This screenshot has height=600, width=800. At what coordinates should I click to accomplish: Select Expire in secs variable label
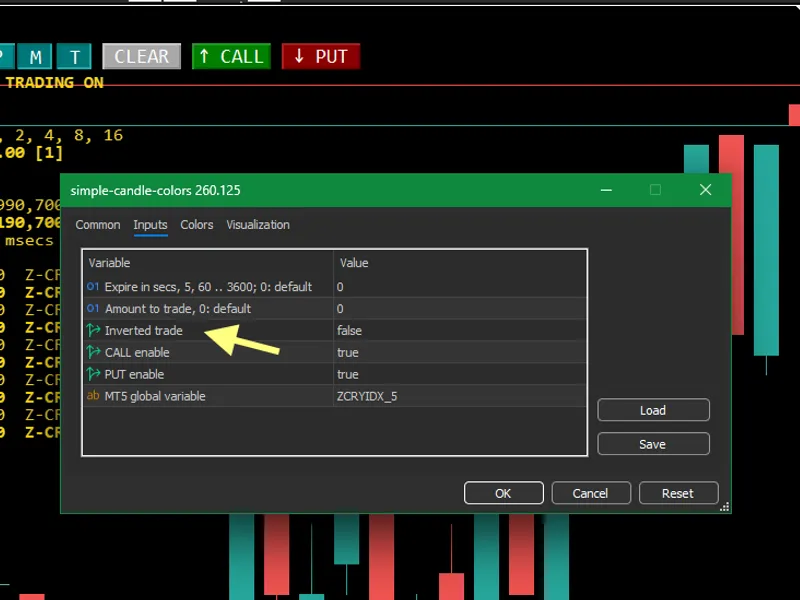pos(208,287)
